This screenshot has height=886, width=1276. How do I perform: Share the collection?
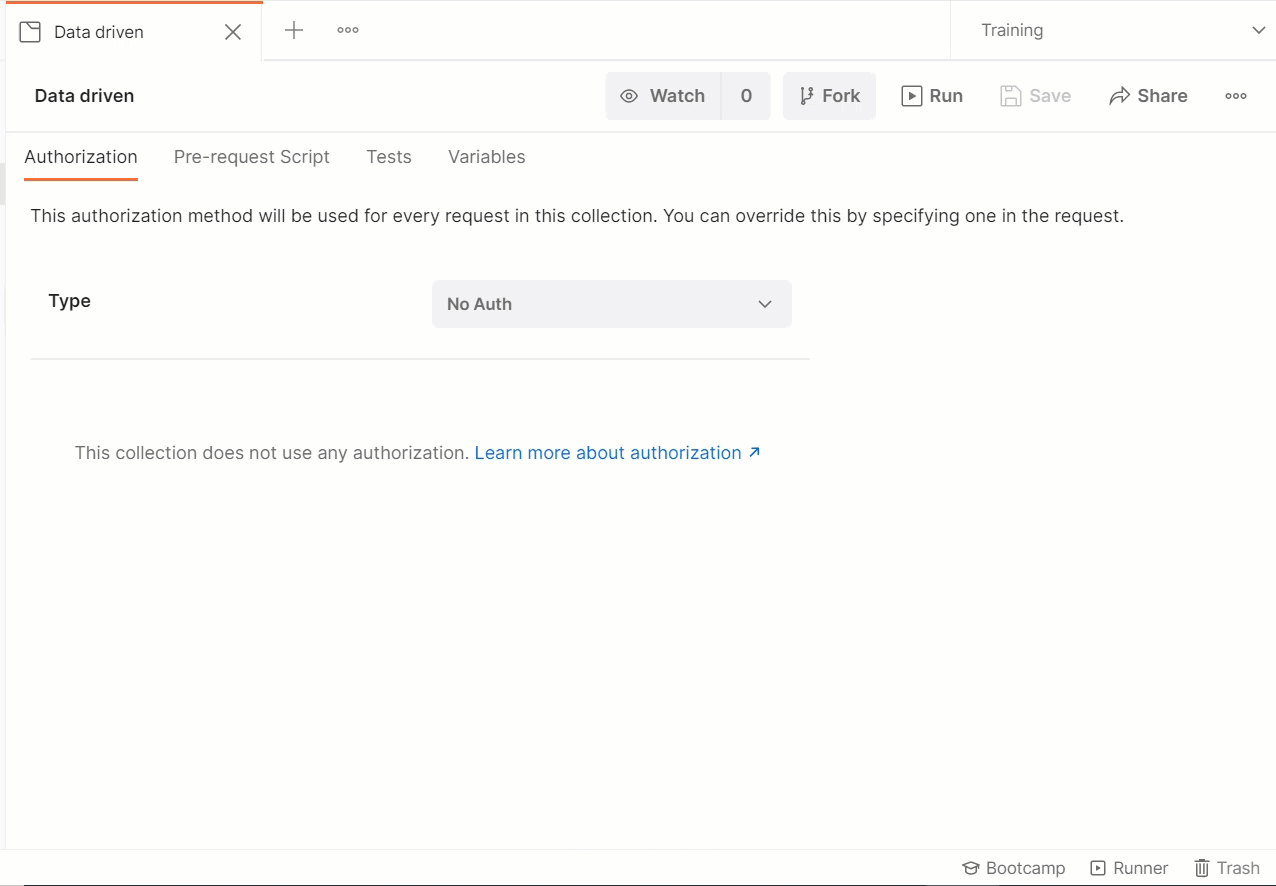[1148, 96]
